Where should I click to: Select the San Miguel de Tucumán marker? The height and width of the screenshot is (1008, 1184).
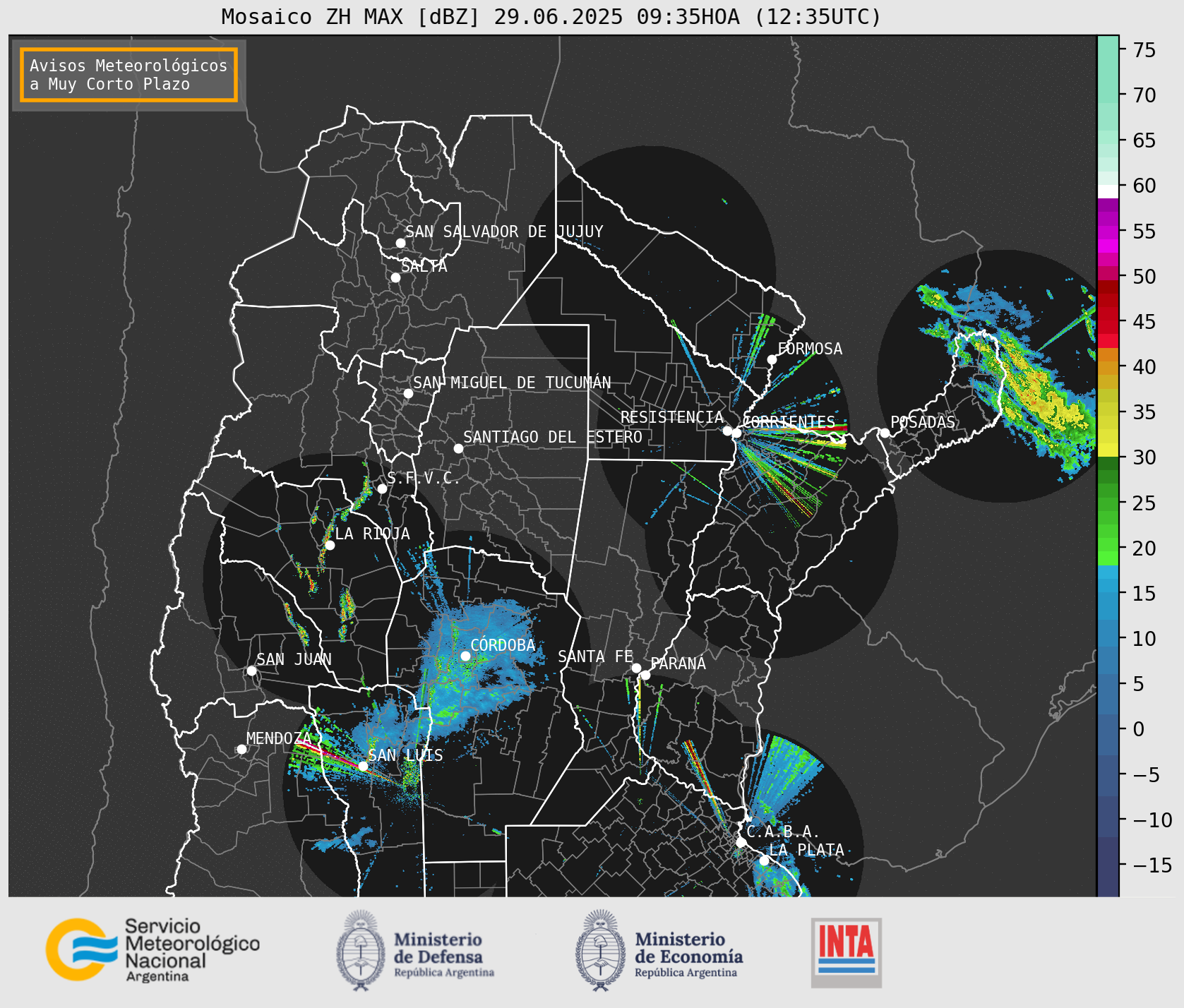click(x=408, y=393)
